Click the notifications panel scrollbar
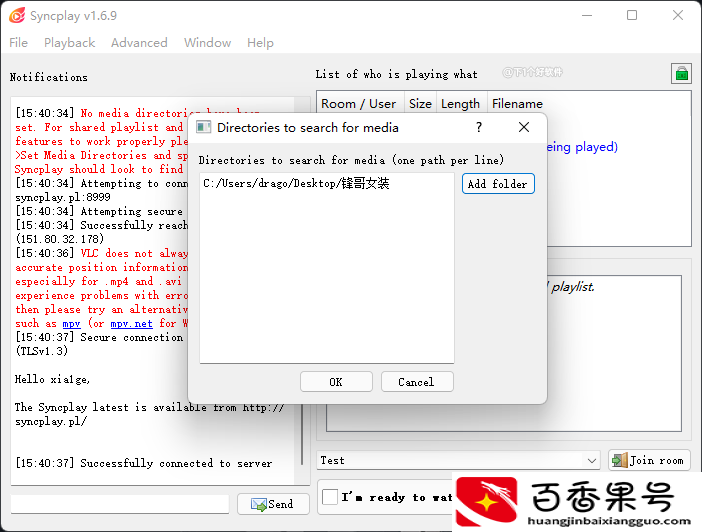The width and height of the screenshot is (702, 532). coord(302,434)
